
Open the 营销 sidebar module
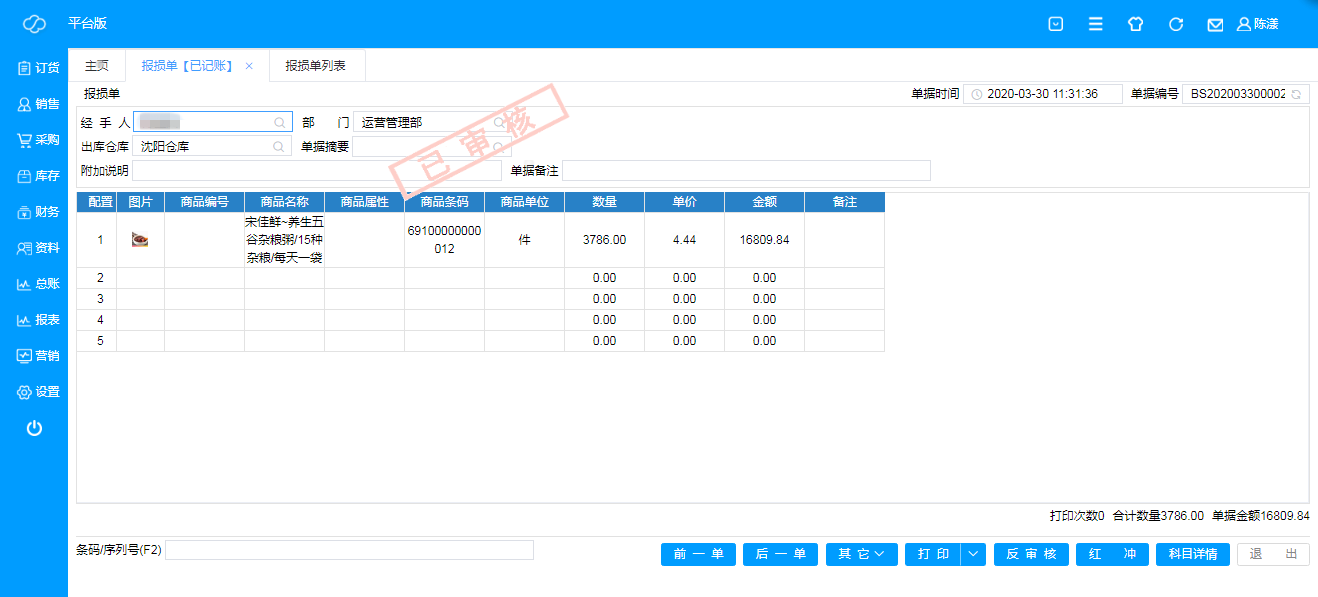tap(38, 356)
